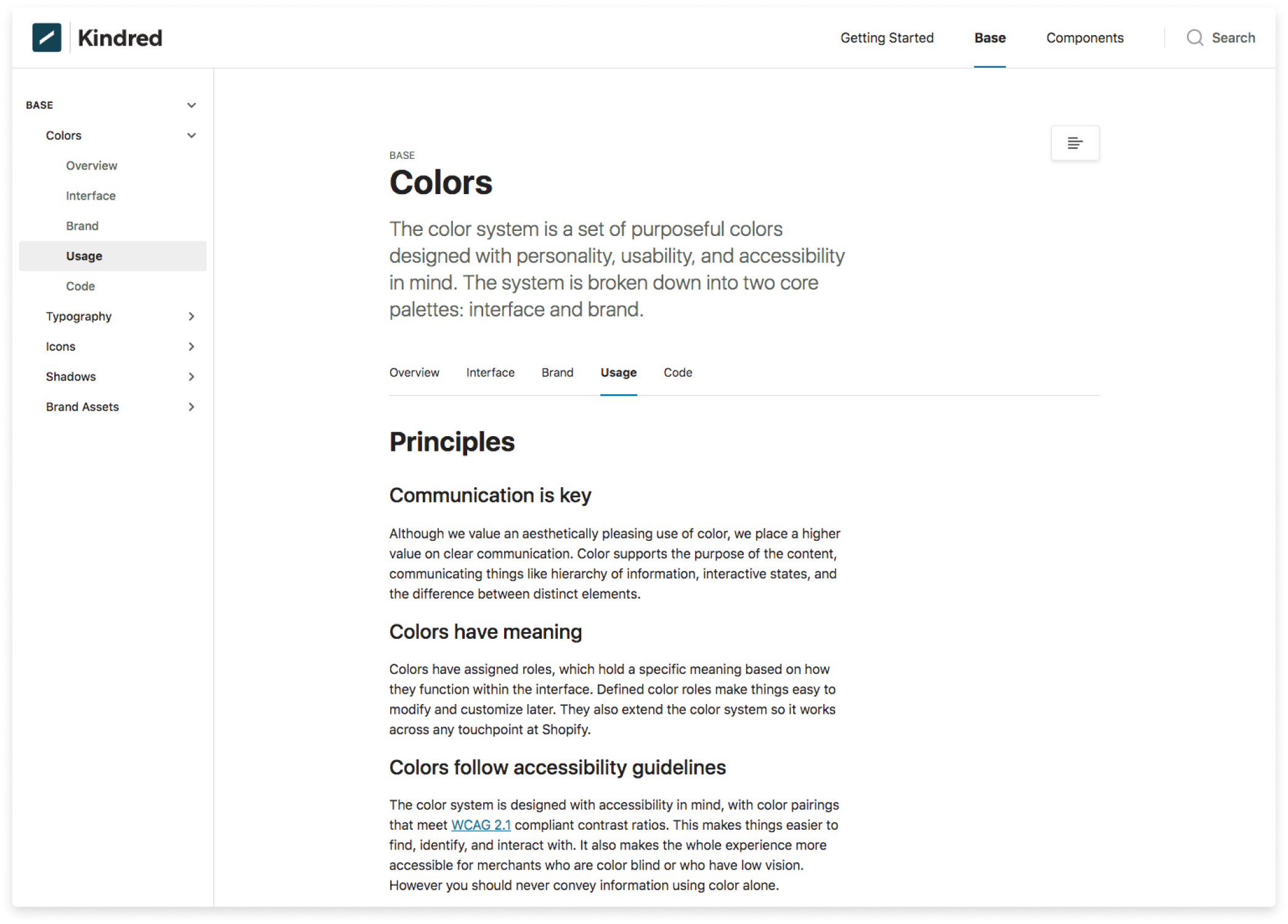1288x924 pixels.
Task: Click the Kindred logo icon
Action: [x=47, y=38]
